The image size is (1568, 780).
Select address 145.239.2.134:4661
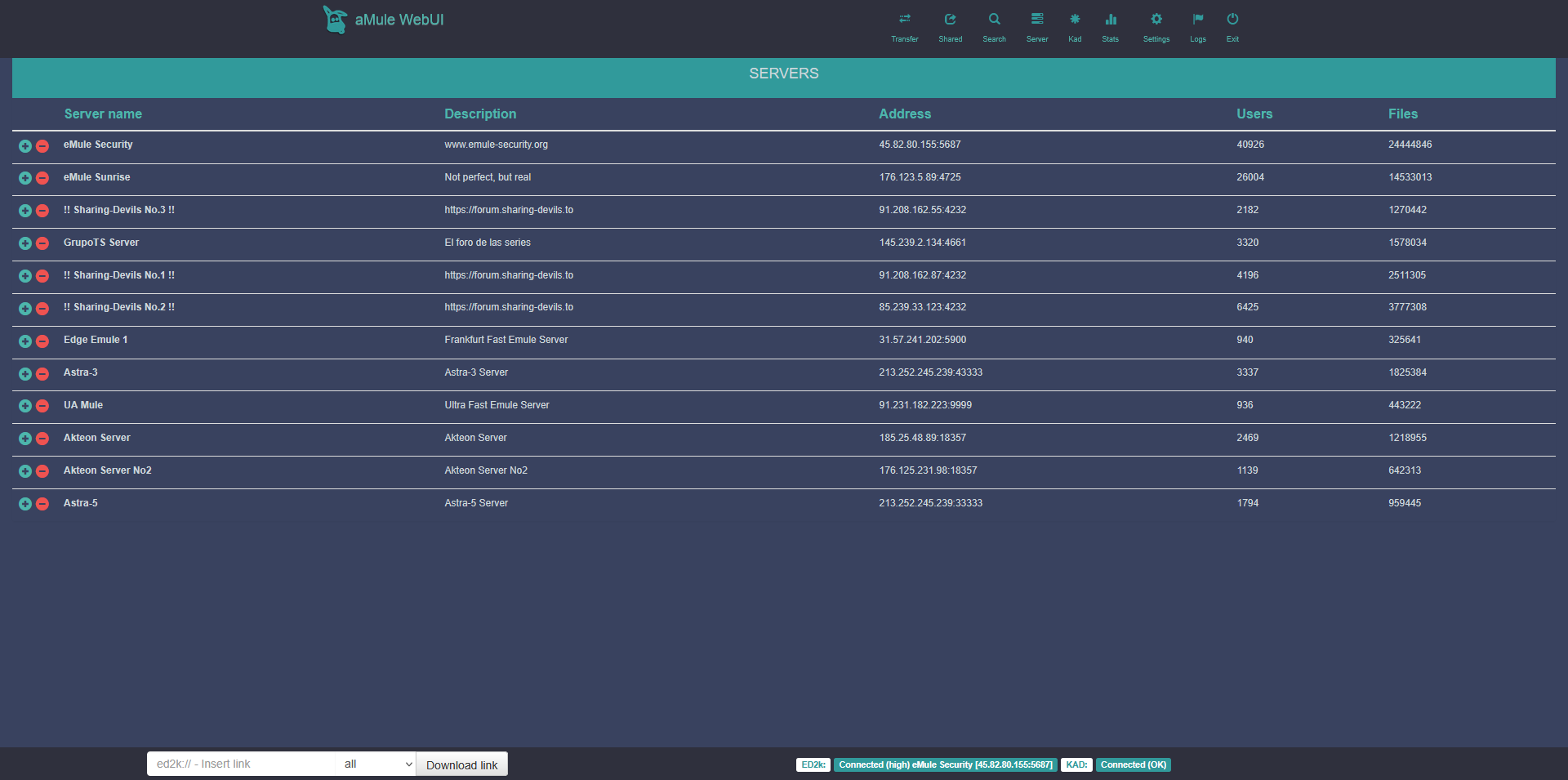click(x=922, y=243)
